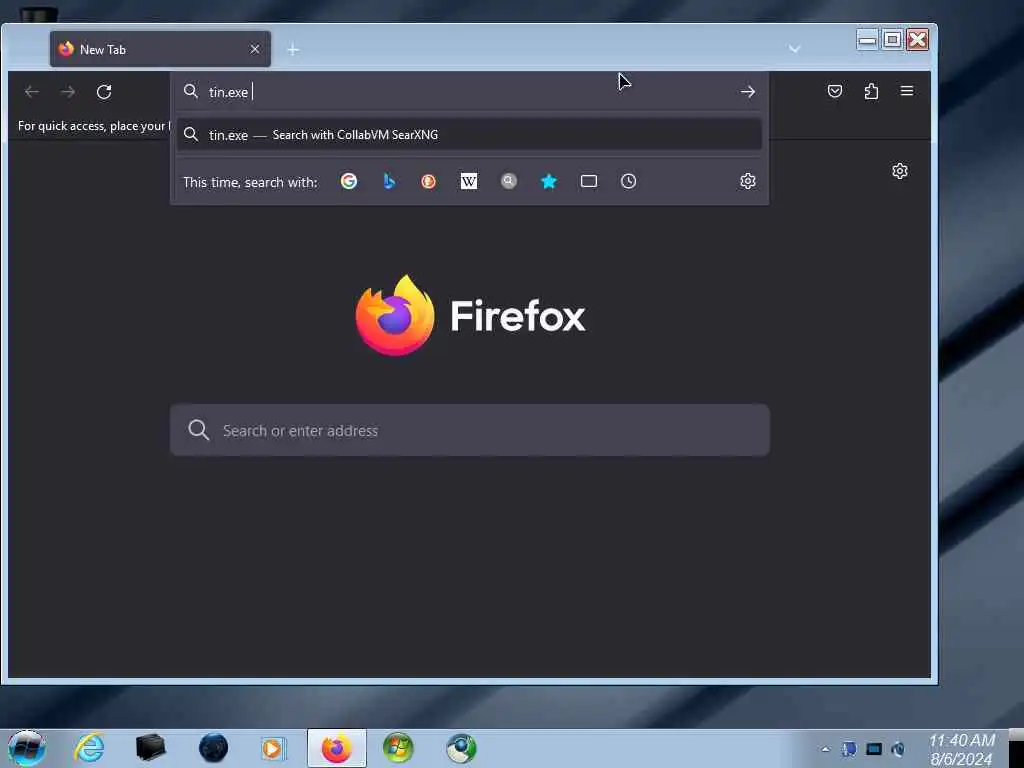This screenshot has width=1024, height=768.
Task: Reload the page with the refresh icon
Action: pyautogui.click(x=104, y=91)
